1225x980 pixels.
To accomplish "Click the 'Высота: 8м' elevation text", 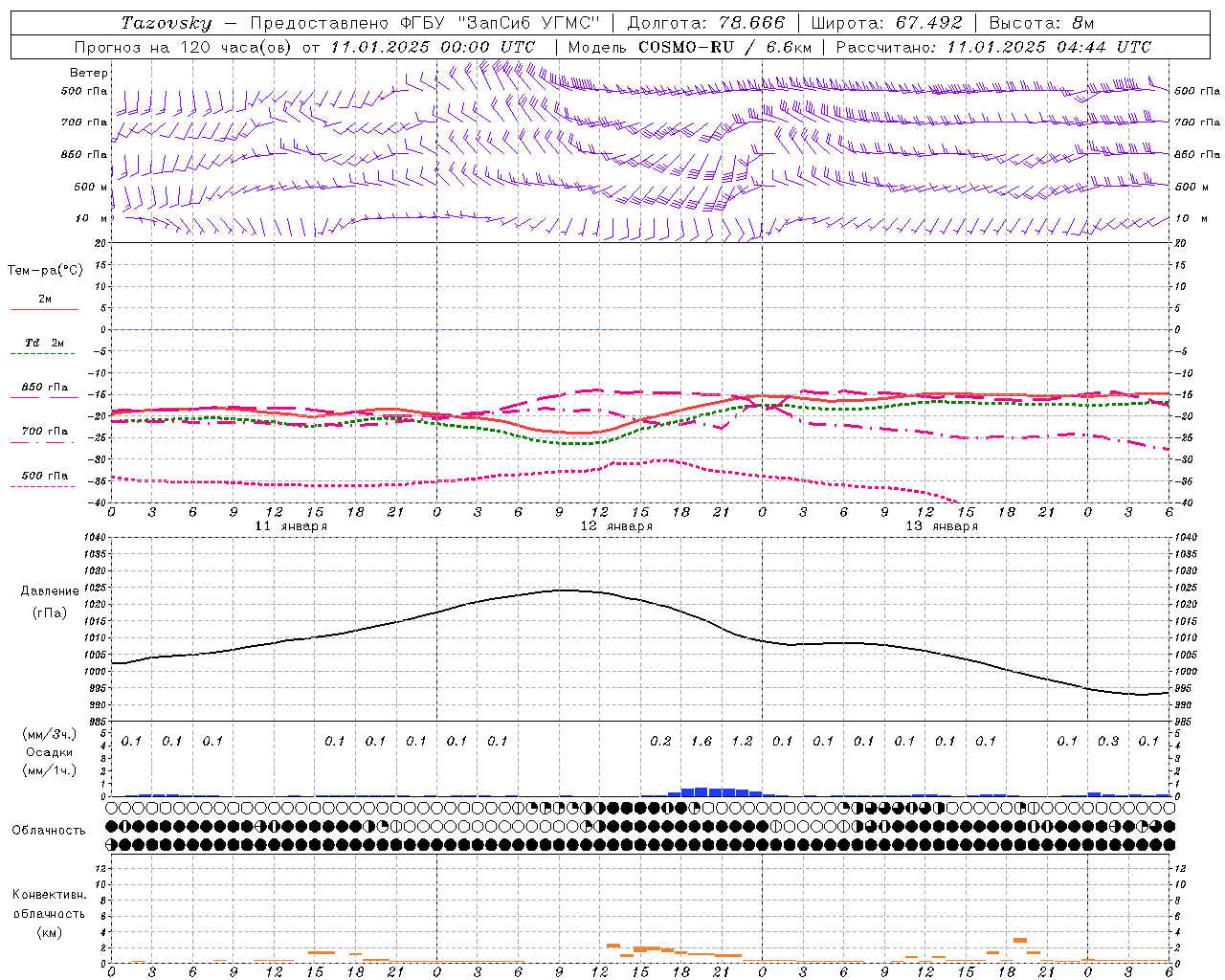I will click(1041, 23).
